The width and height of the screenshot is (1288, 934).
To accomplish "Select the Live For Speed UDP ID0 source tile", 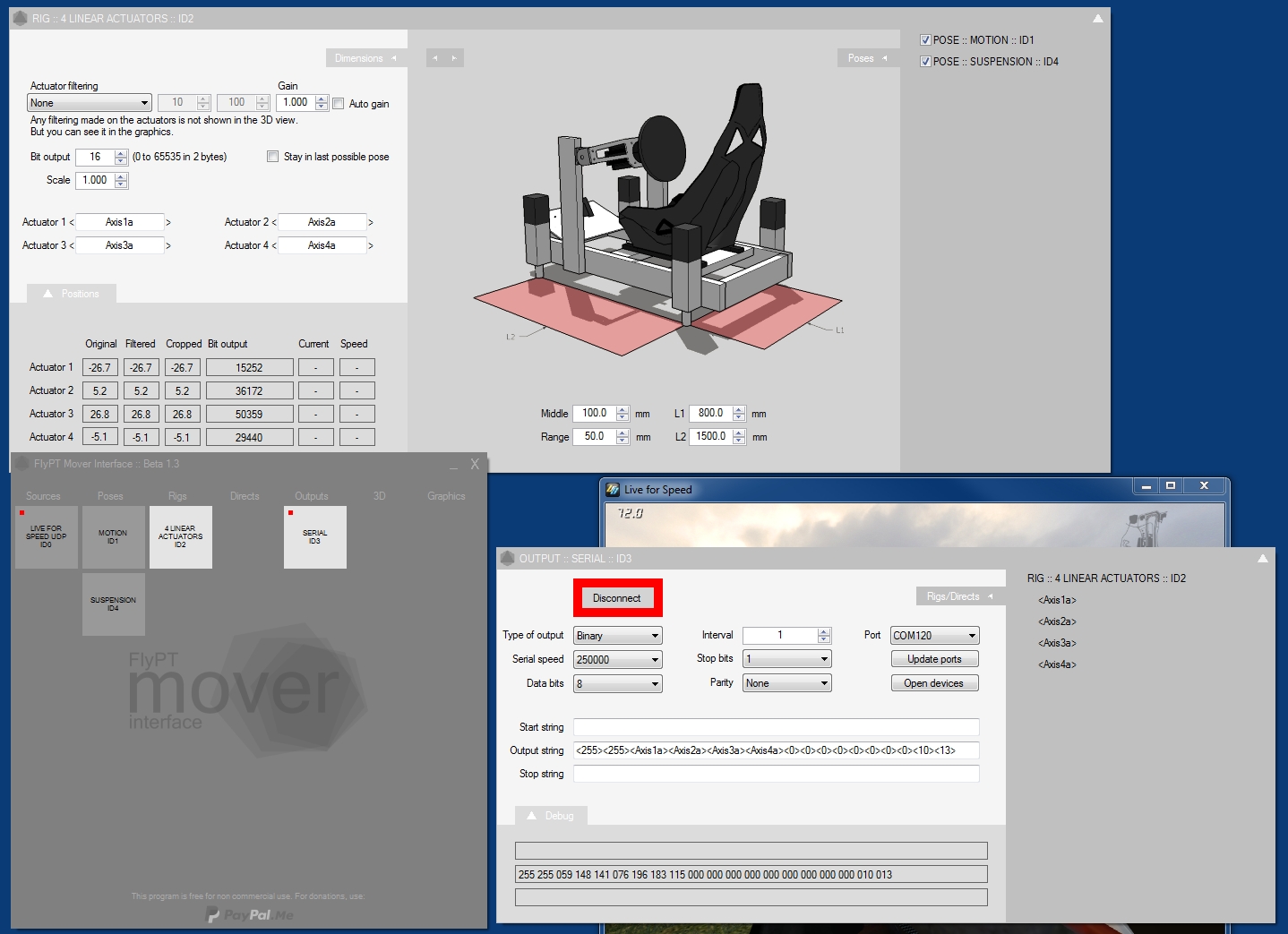I will pos(47,537).
